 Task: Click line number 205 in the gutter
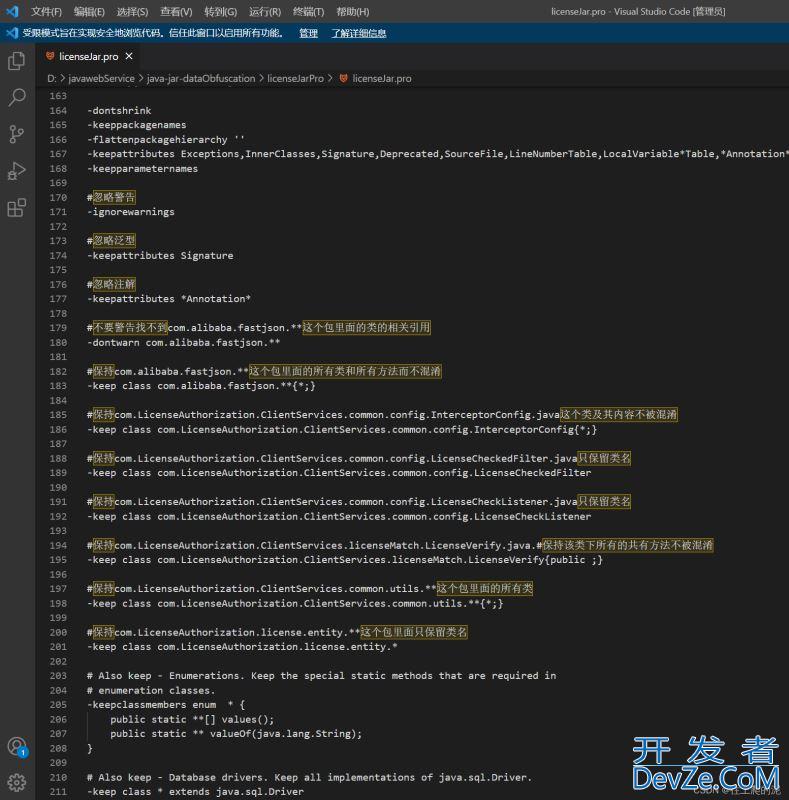point(58,705)
